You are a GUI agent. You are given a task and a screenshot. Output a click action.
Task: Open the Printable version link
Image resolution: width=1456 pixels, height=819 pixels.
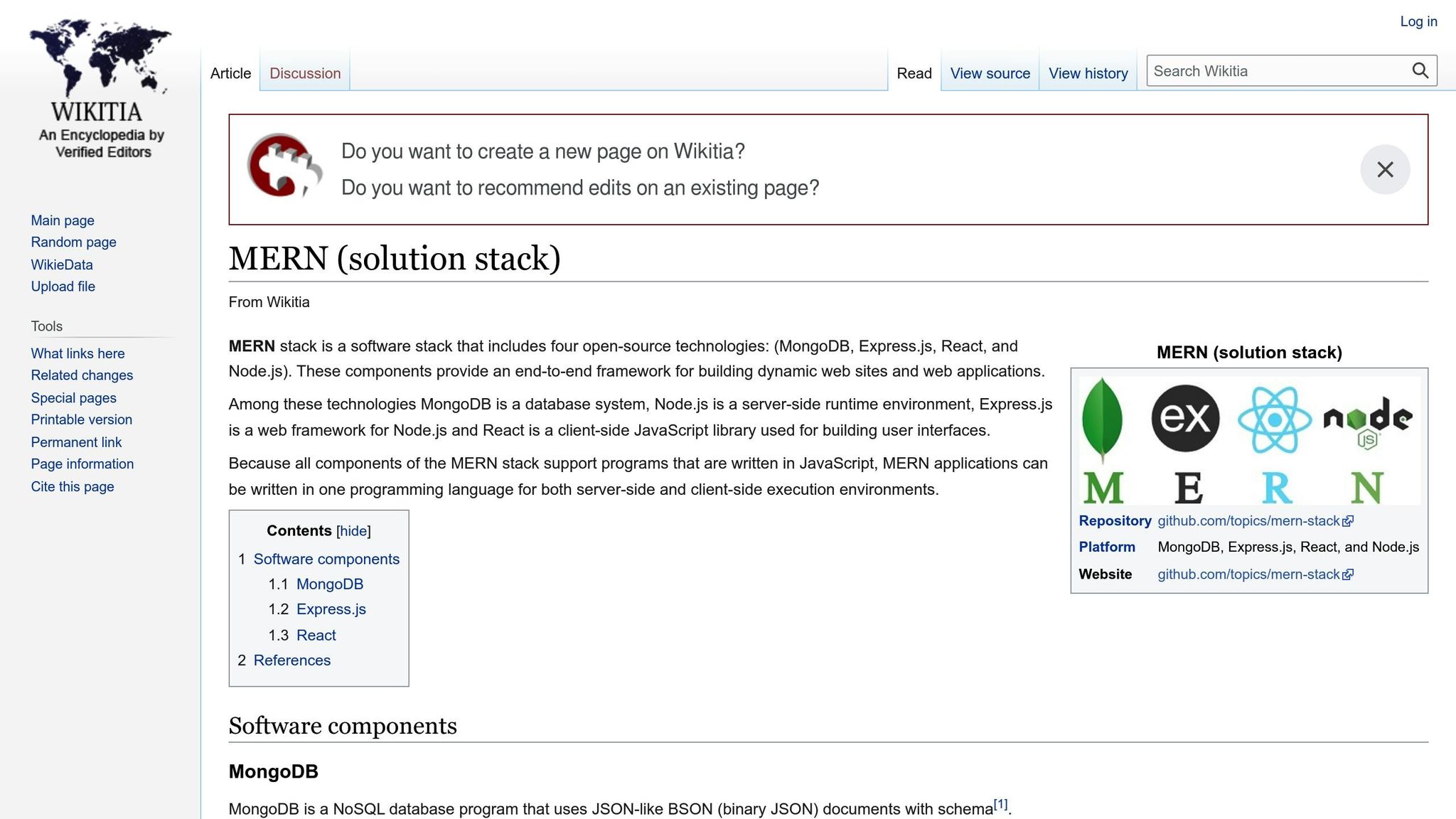tap(81, 419)
